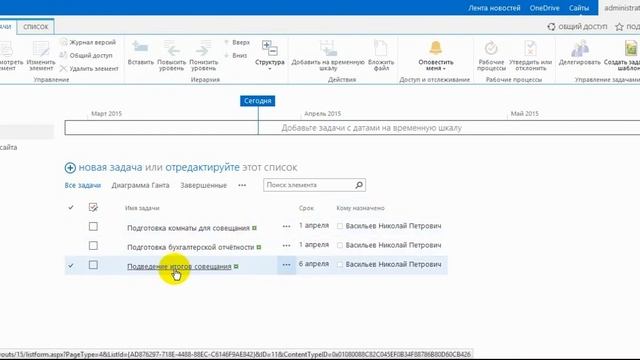Click assignee Васильев Николай Петрович in the Подведение итогов совещания row
The width and height of the screenshot is (640, 360).
click(393, 264)
